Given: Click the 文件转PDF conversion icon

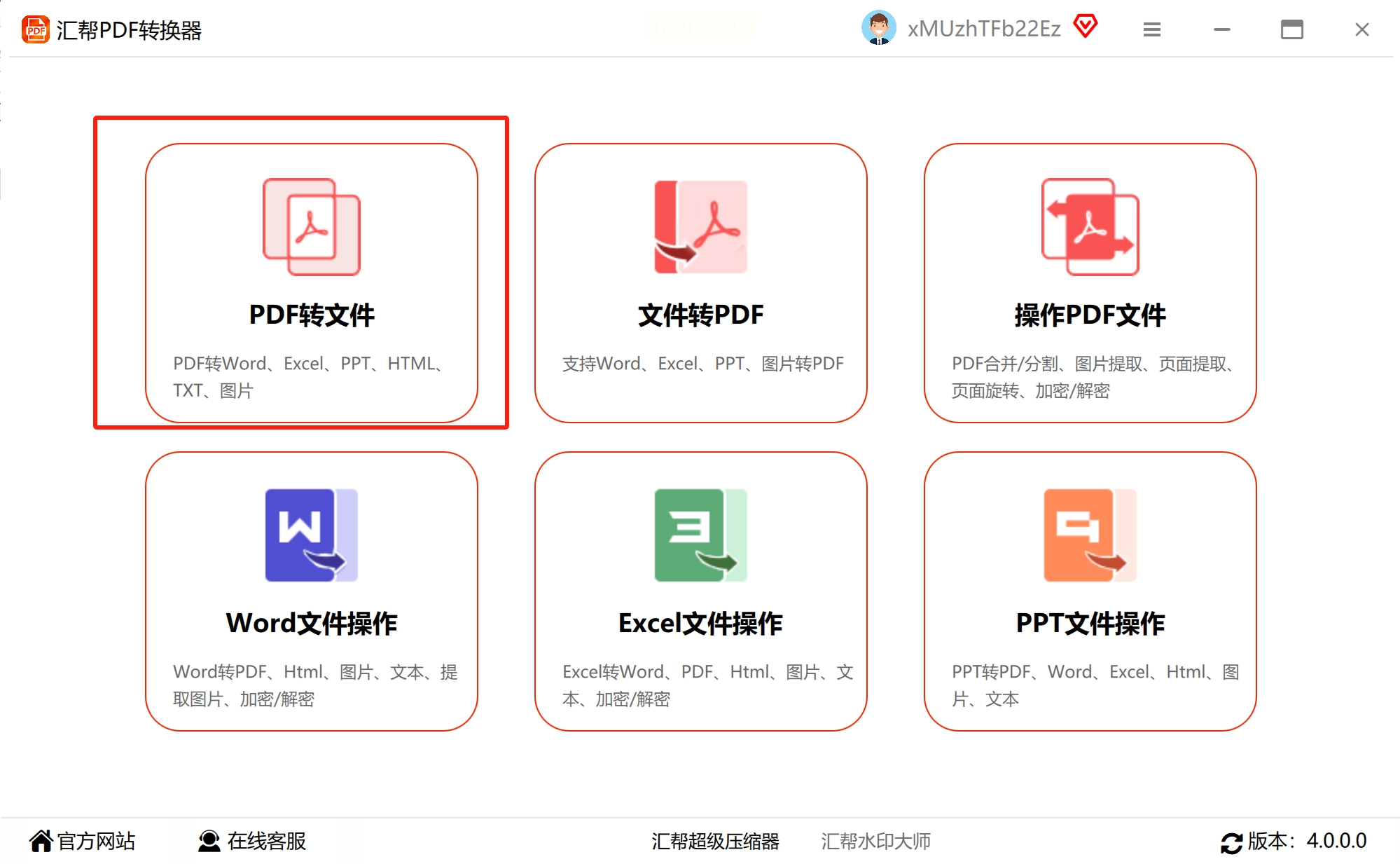Looking at the screenshot, I should point(700,226).
